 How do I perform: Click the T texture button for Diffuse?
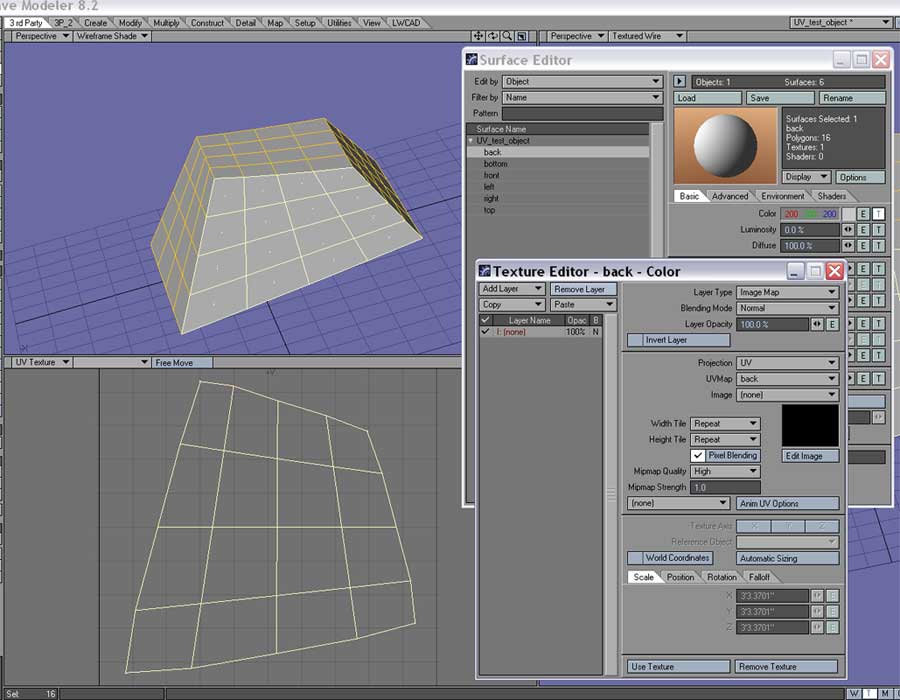point(878,246)
